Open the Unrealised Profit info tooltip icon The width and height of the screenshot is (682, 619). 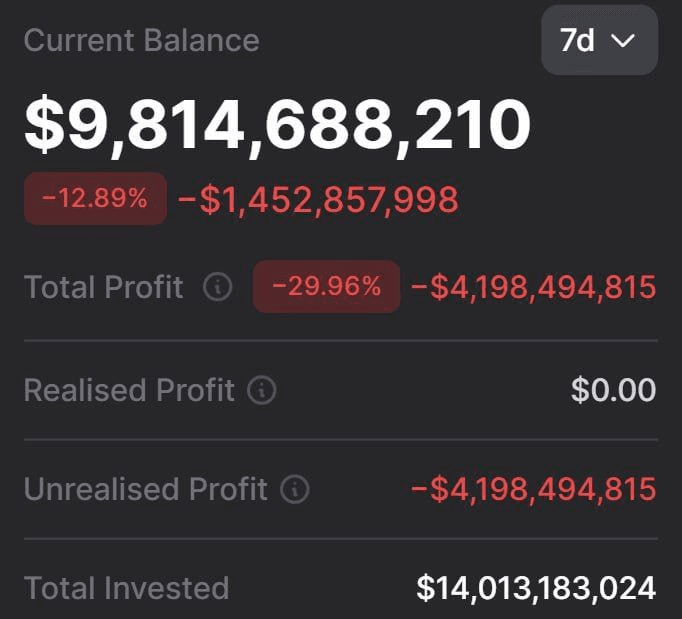point(295,490)
